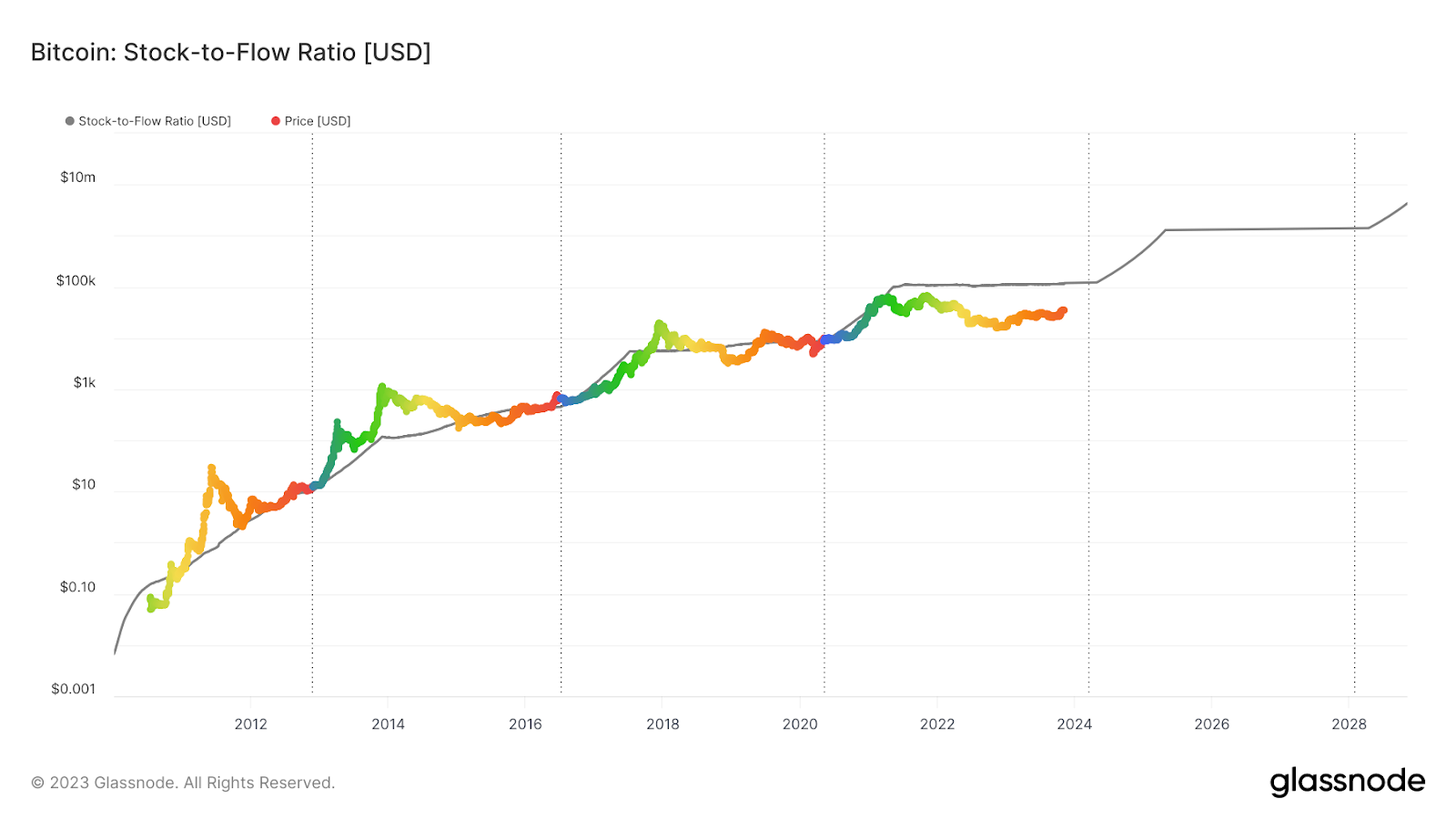The image size is (1456, 819).
Task: Click the 2028 x-axis label
Action: (1349, 724)
